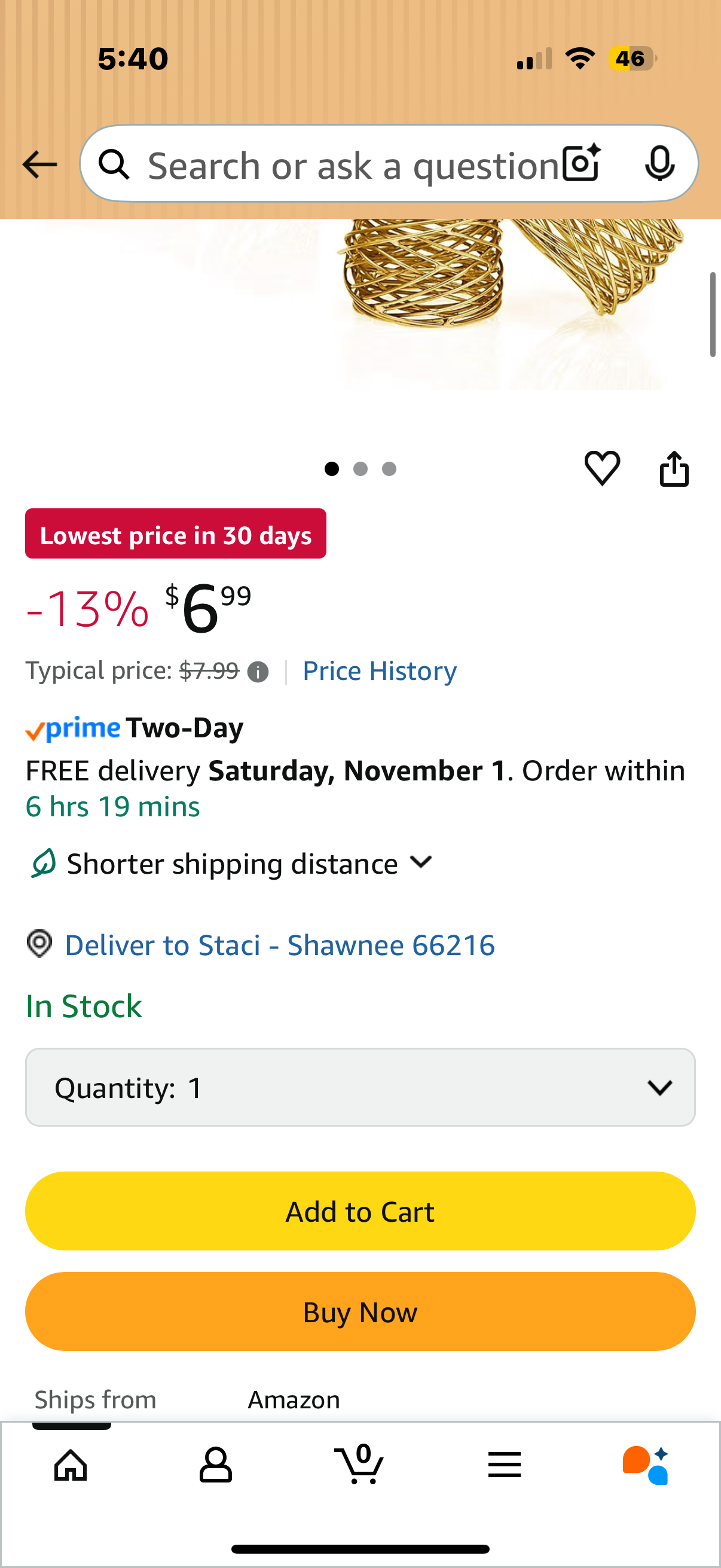Change delivery address Staci - Shawnee 66216
This screenshot has width=721, height=1568.
tap(279, 945)
